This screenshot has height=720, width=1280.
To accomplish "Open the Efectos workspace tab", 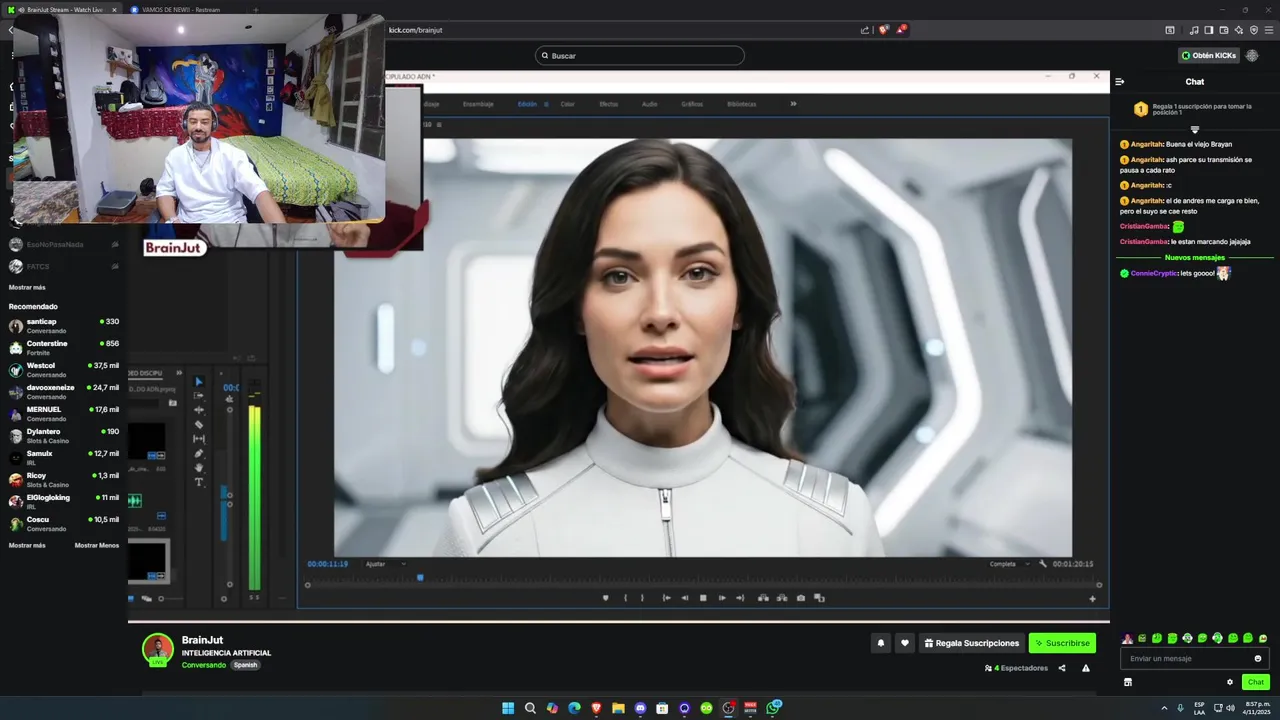I will click(x=608, y=104).
